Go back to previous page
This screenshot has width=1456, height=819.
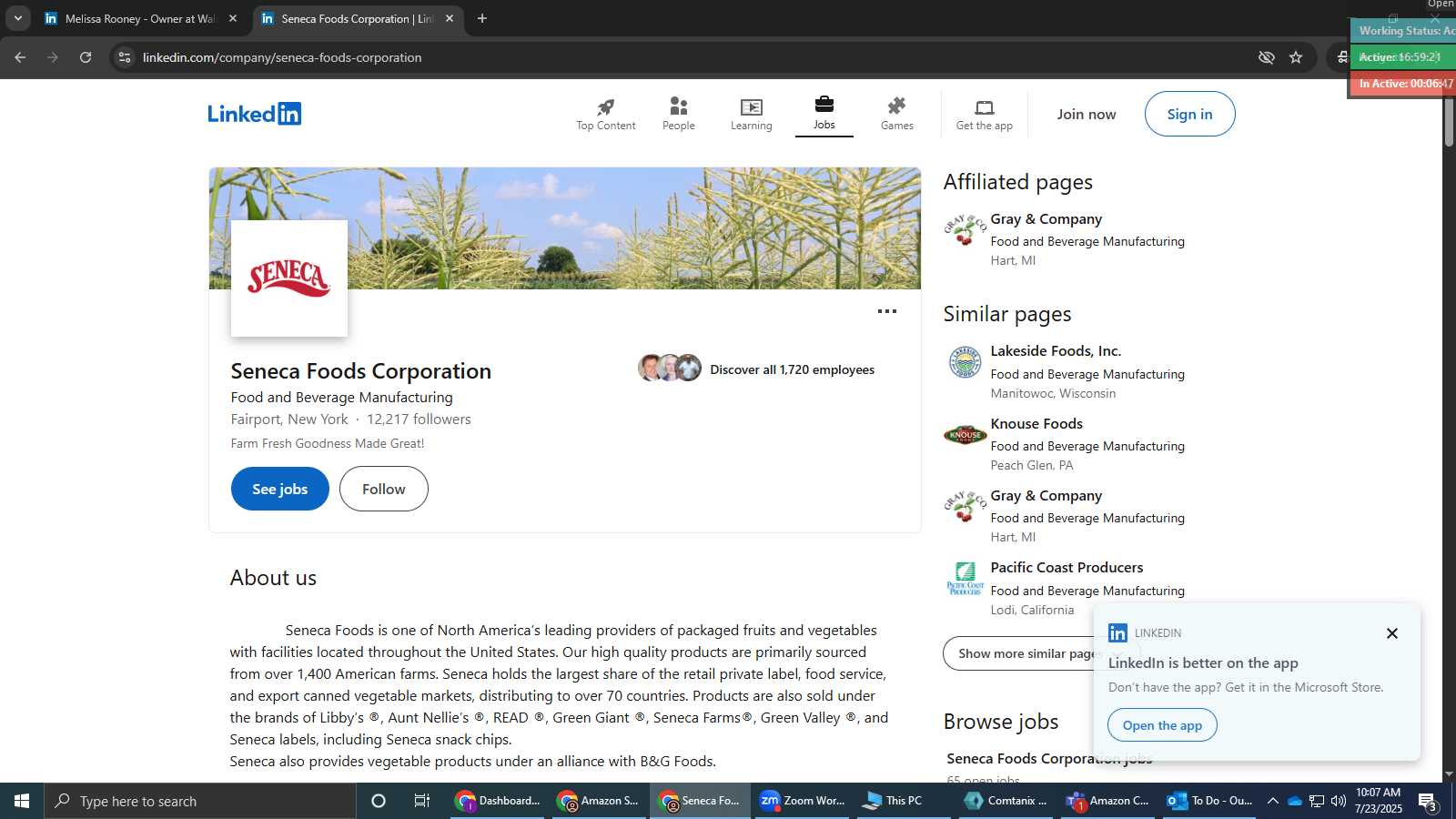(x=20, y=57)
